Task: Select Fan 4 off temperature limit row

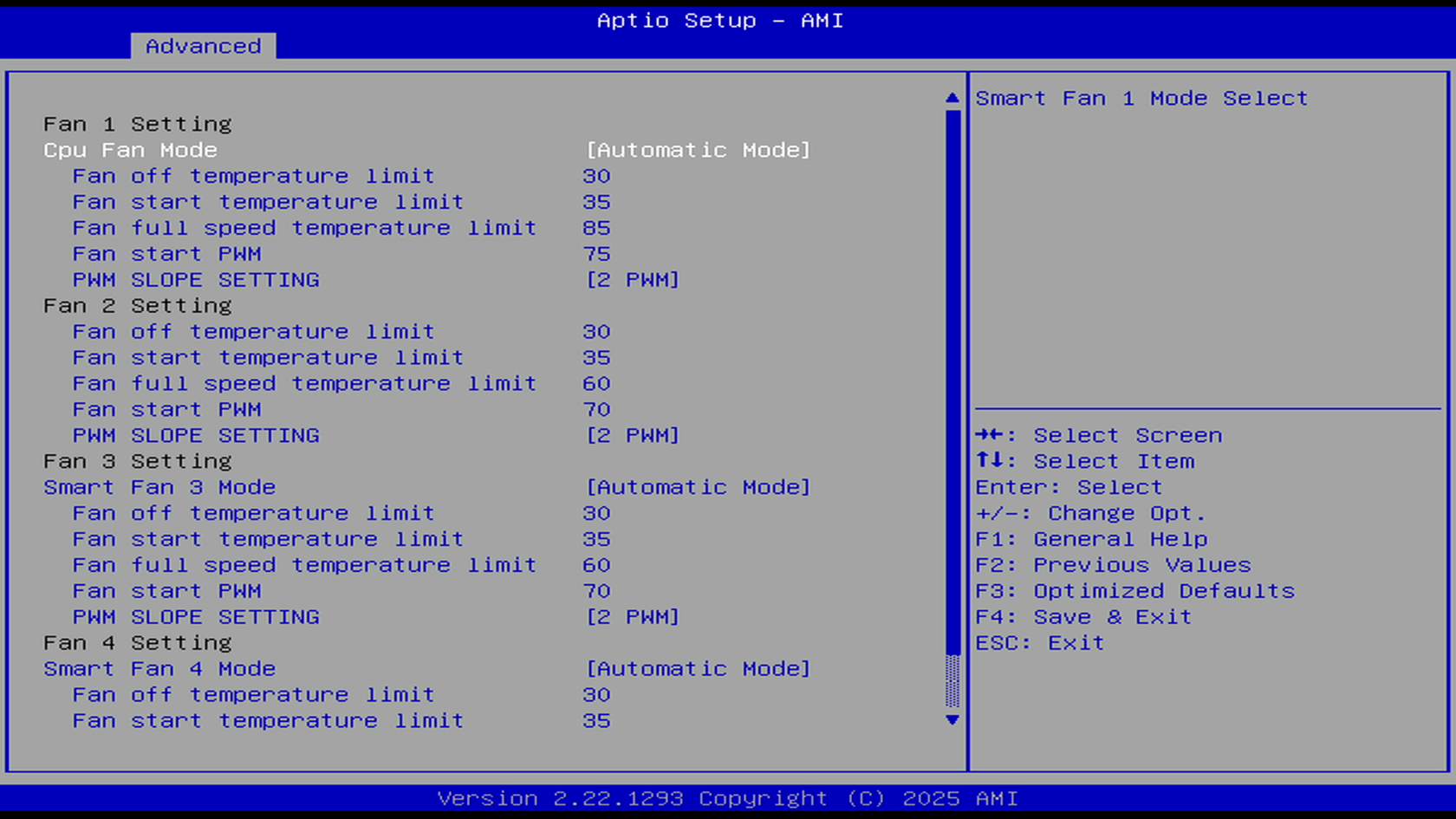Action: click(253, 695)
